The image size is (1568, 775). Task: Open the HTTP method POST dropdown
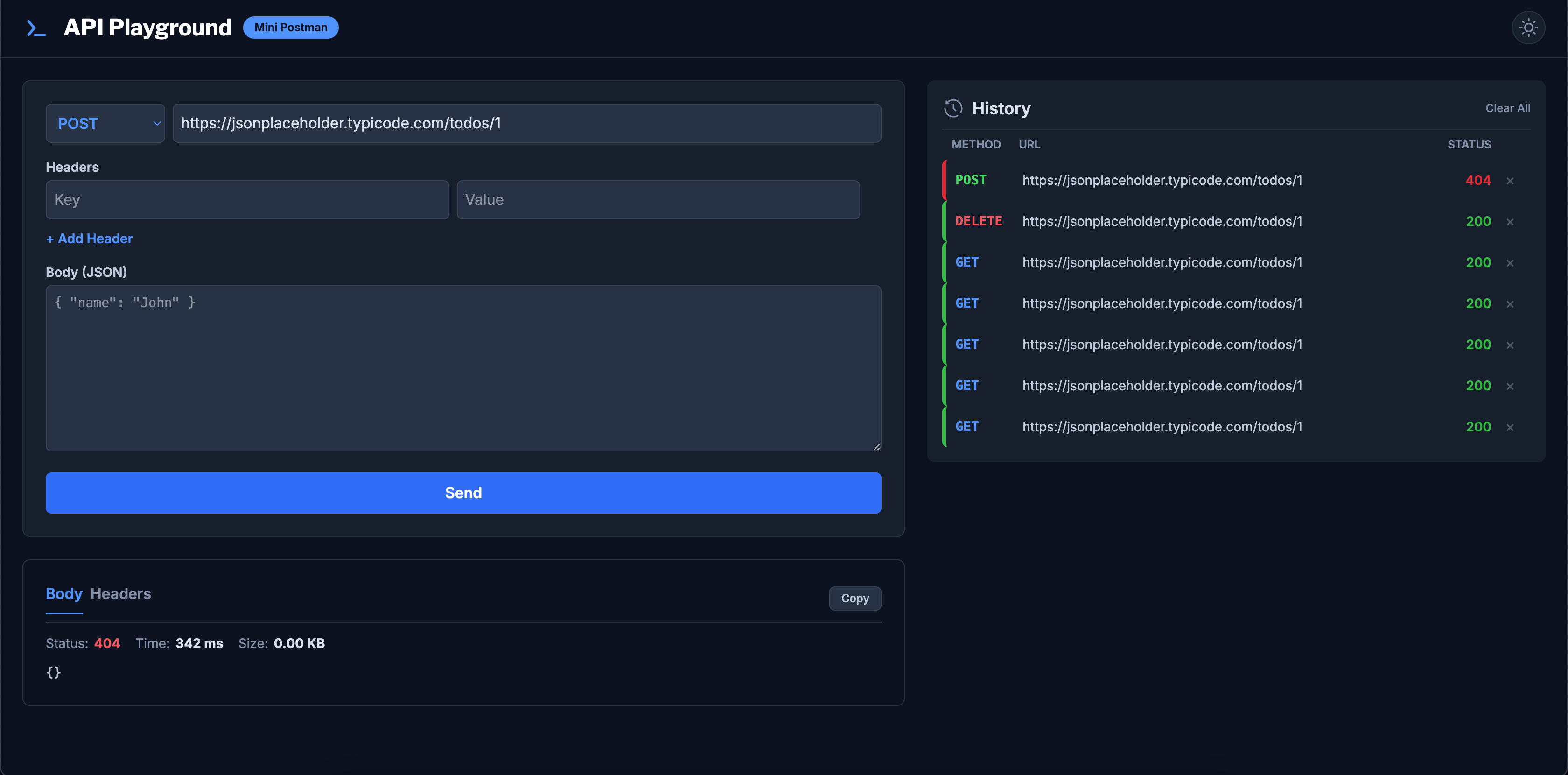[105, 123]
